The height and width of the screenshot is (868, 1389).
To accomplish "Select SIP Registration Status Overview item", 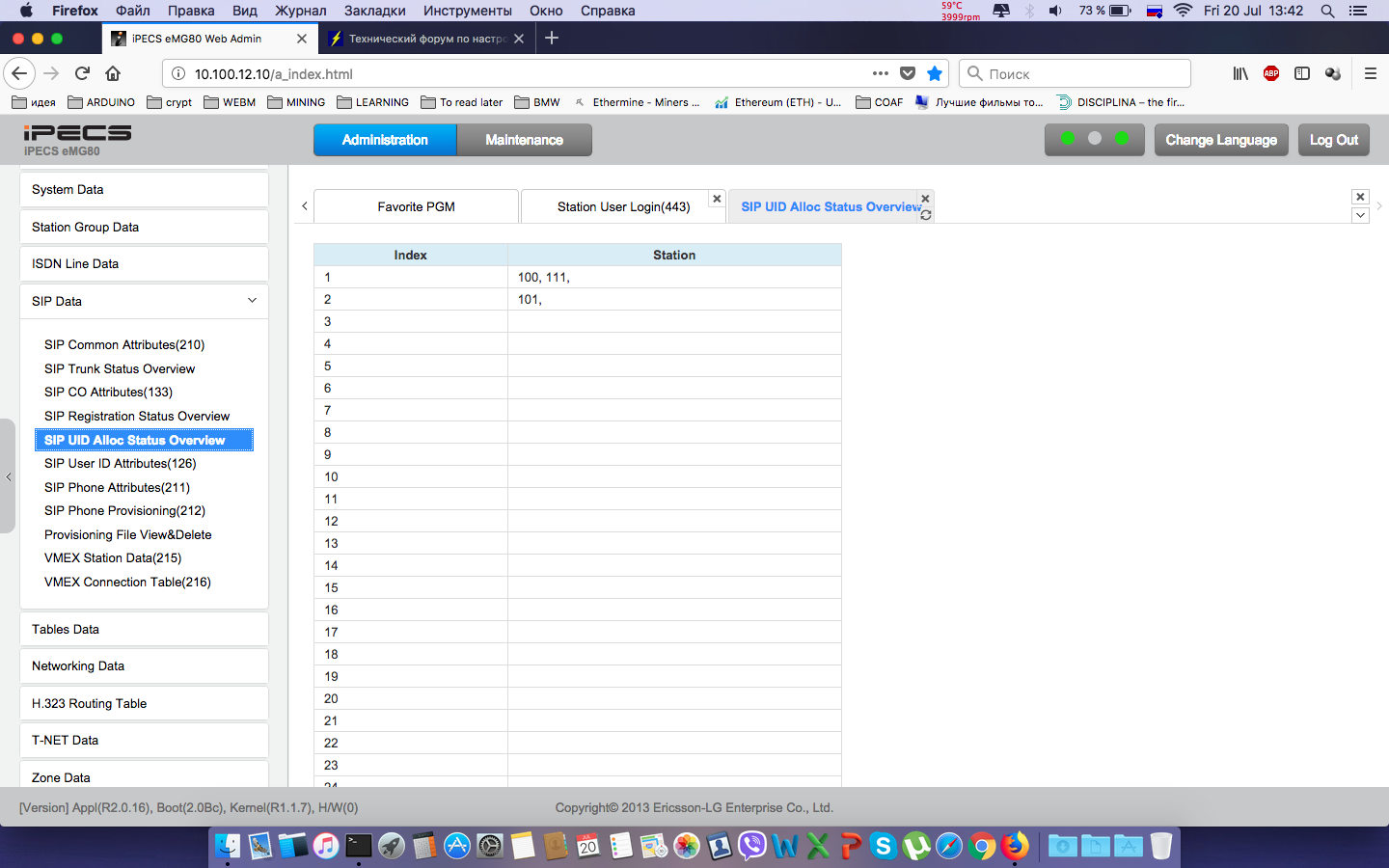I will click(x=137, y=416).
